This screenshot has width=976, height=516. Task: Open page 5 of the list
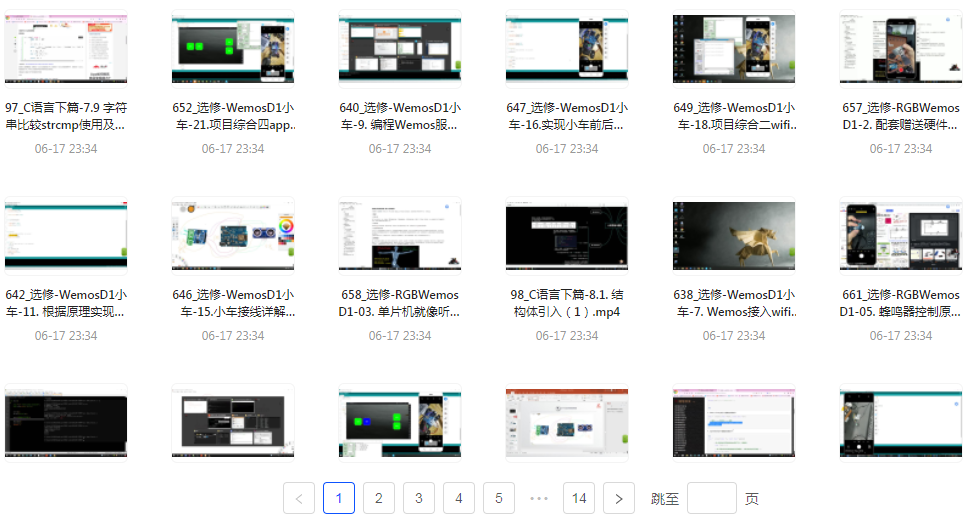(499, 498)
